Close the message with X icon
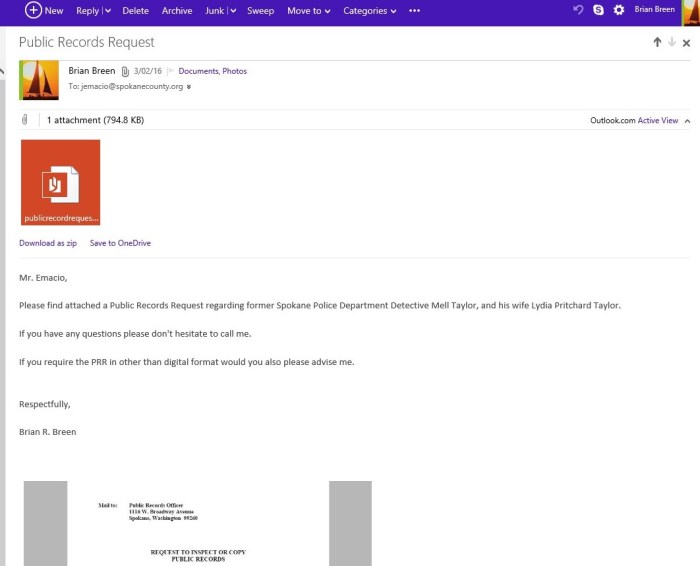Image resolution: width=700 pixels, height=566 pixels. coord(687,43)
